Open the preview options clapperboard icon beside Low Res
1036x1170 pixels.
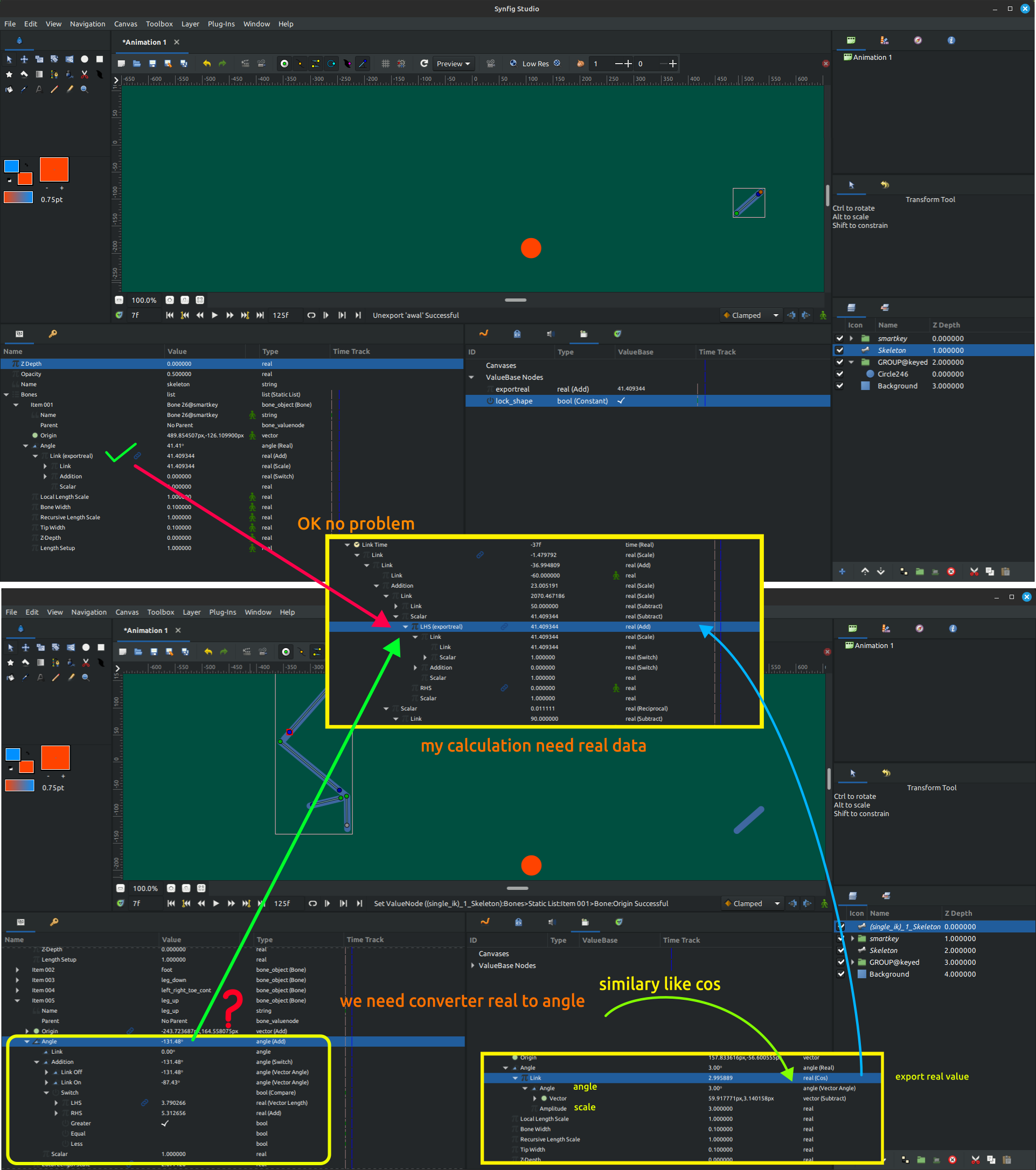(491, 64)
